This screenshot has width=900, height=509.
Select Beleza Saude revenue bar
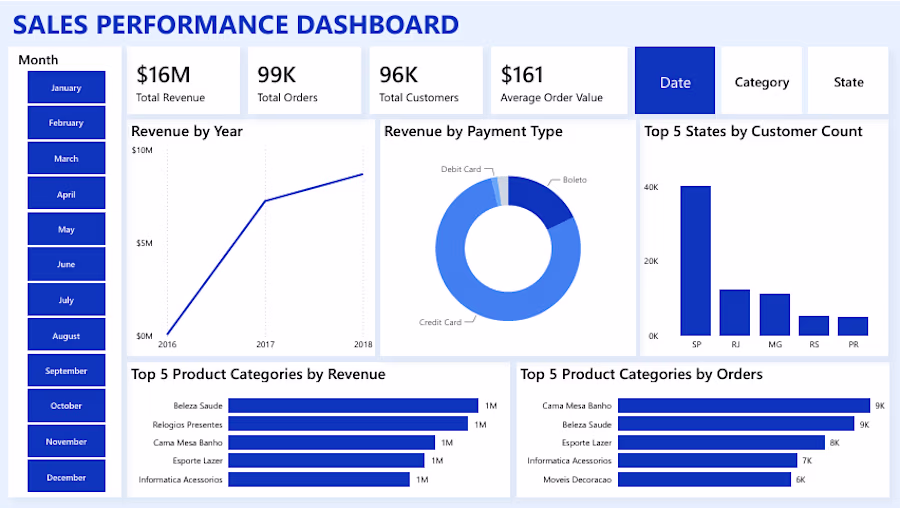[x=353, y=406]
